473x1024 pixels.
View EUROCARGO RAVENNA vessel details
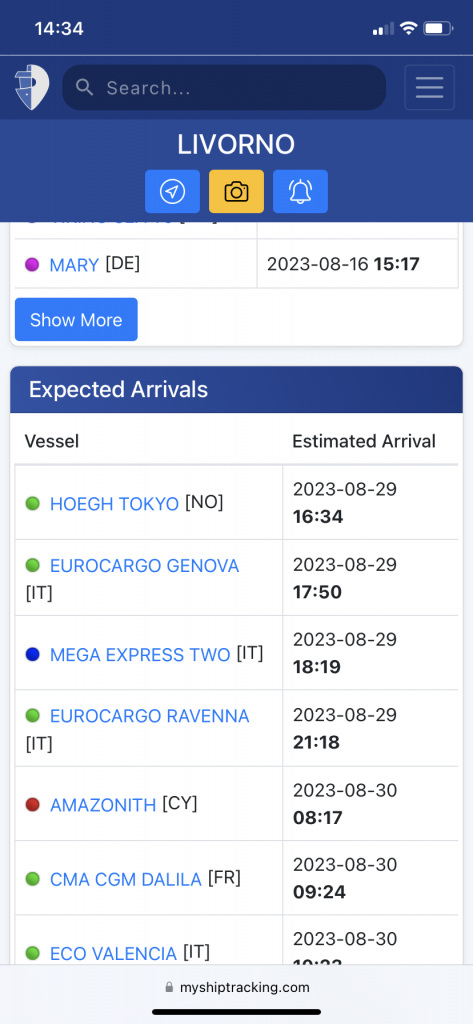[x=150, y=716]
